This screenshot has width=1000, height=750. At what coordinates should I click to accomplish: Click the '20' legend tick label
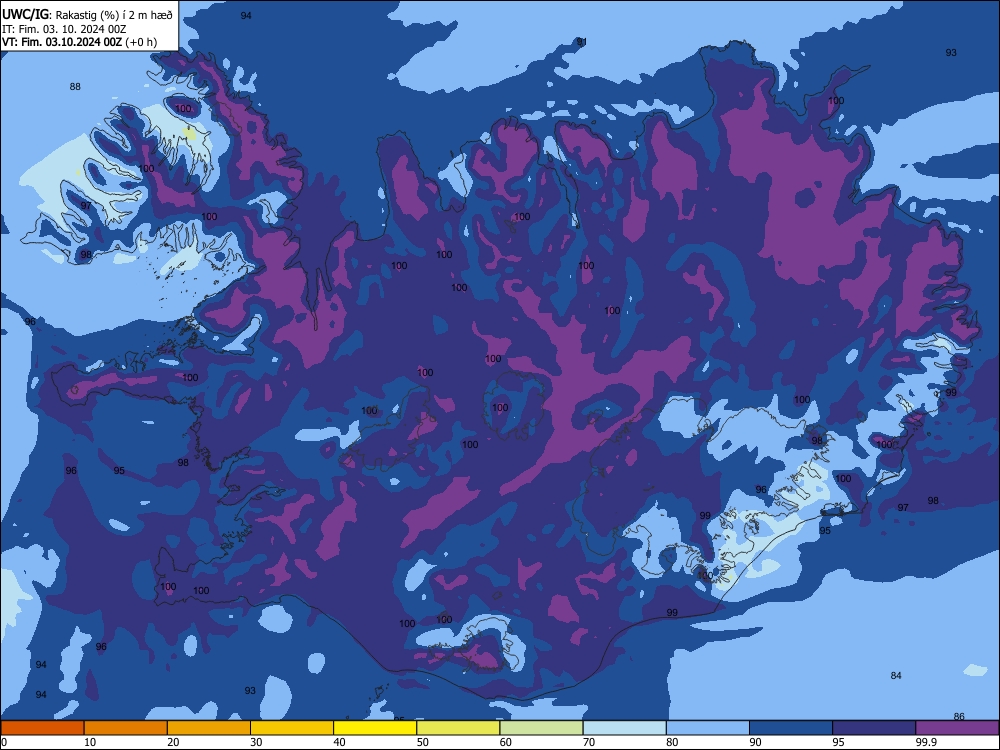(x=173, y=742)
